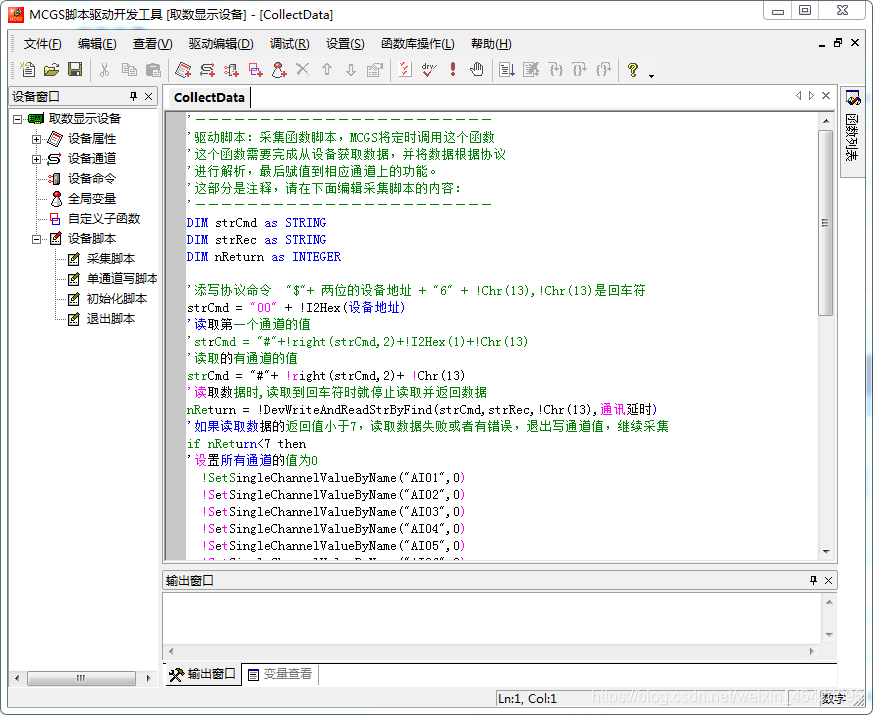
Task: Click the hand stop icon
Action: pos(477,69)
